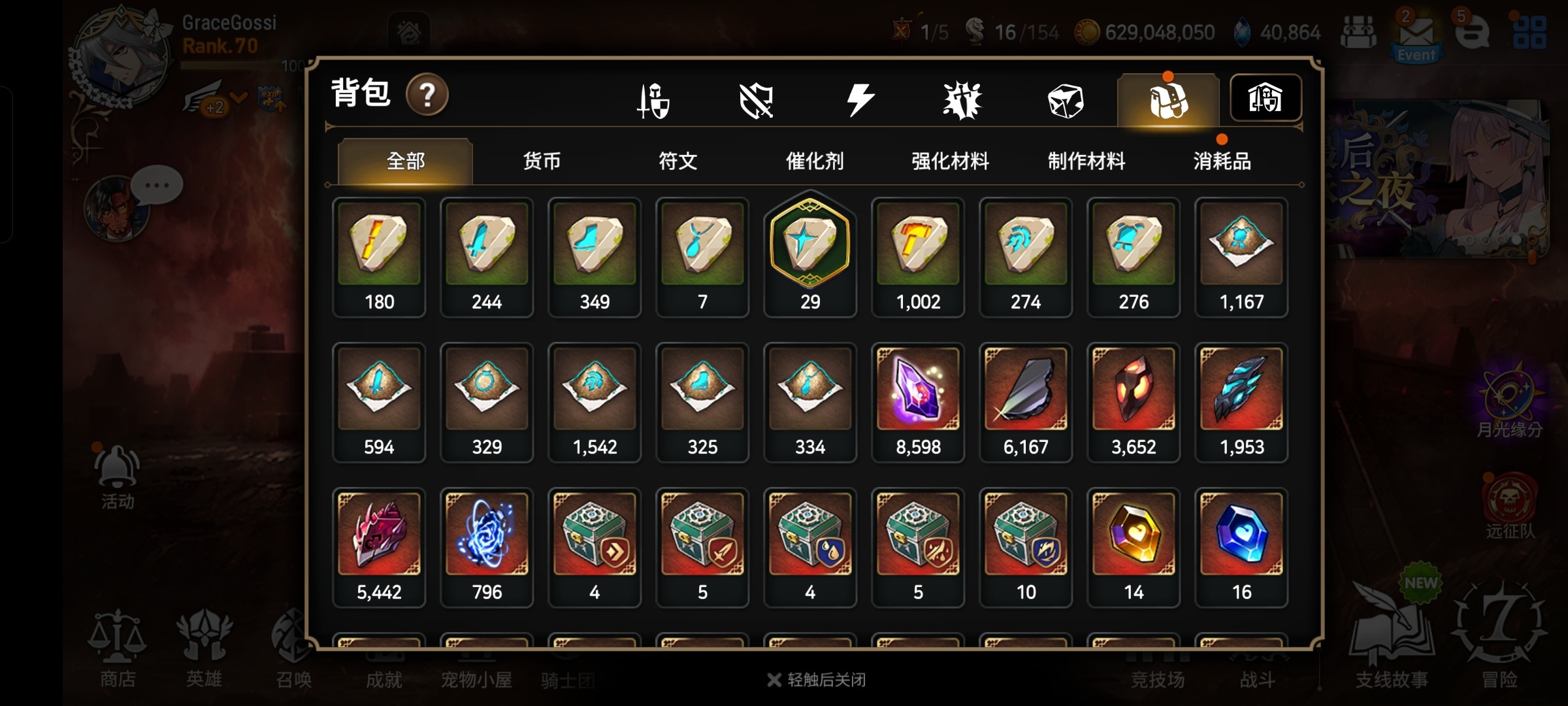Choose the blue heart gem with 16
The height and width of the screenshot is (706, 1568).
click(1241, 548)
